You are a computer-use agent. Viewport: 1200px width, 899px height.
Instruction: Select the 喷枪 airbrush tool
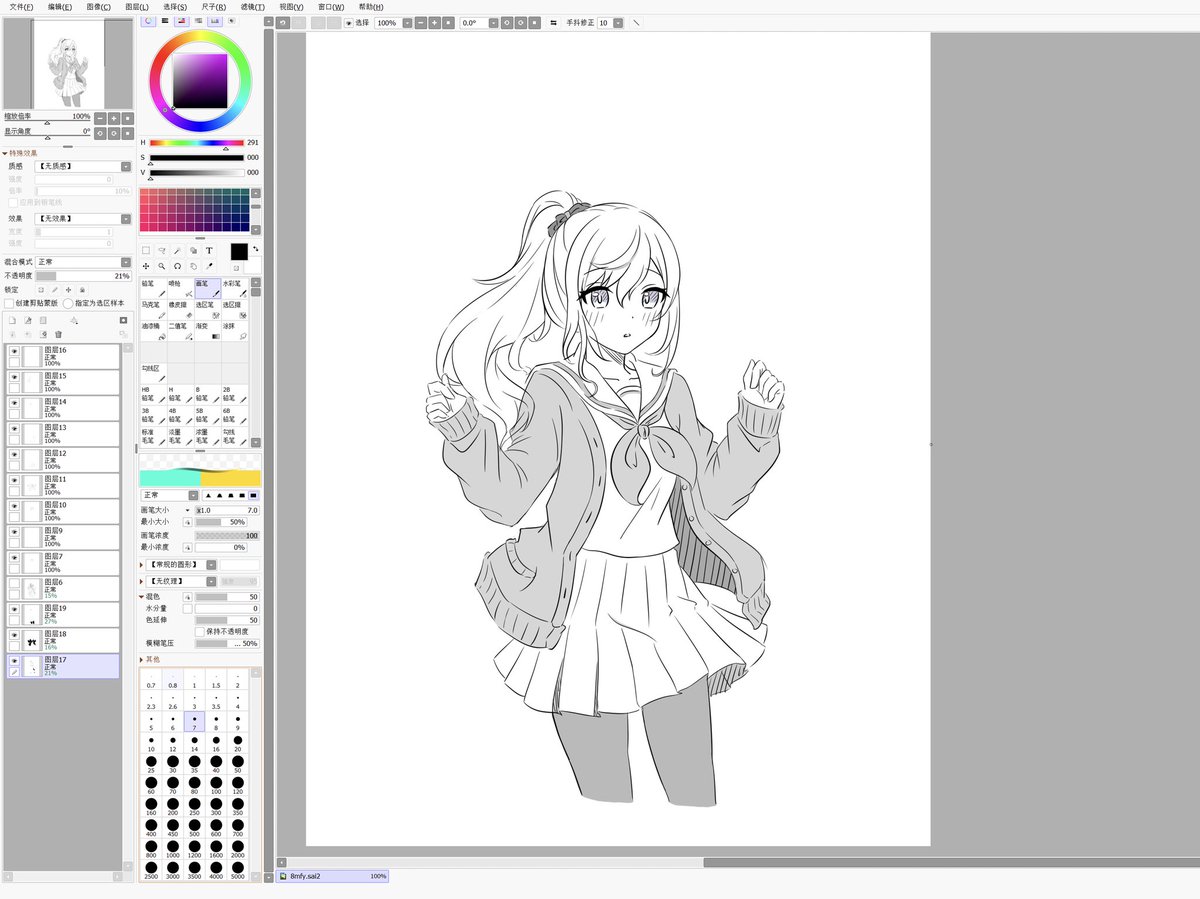(180, 288)
